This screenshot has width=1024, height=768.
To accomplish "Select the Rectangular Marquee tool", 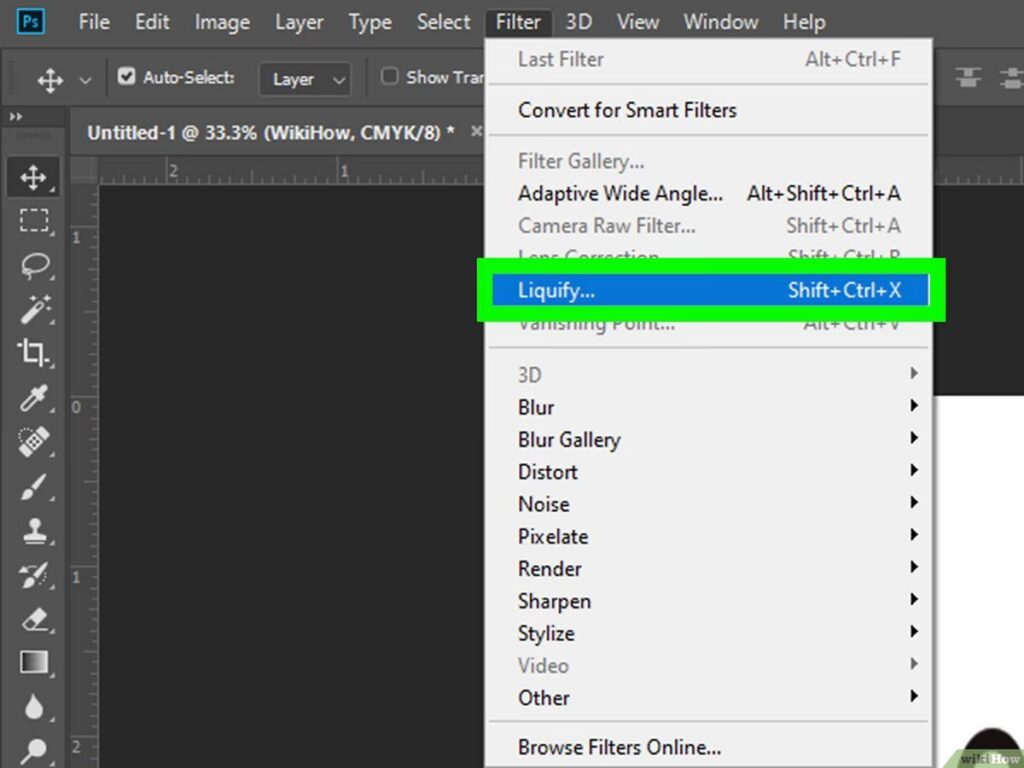I will pyautogui.click(x=34, y=221).
